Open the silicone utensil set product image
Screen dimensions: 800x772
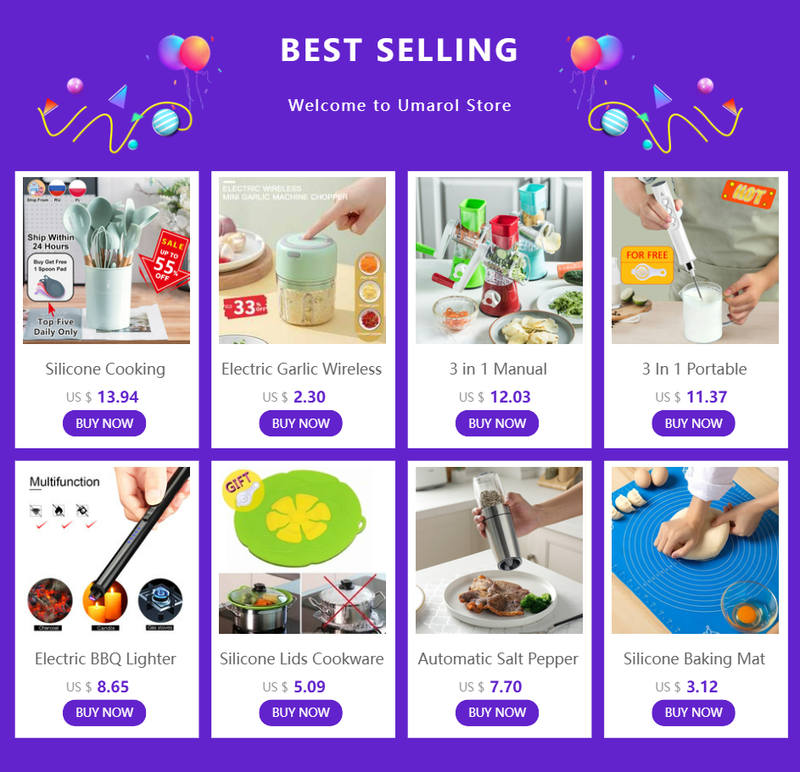click(106, 260)
